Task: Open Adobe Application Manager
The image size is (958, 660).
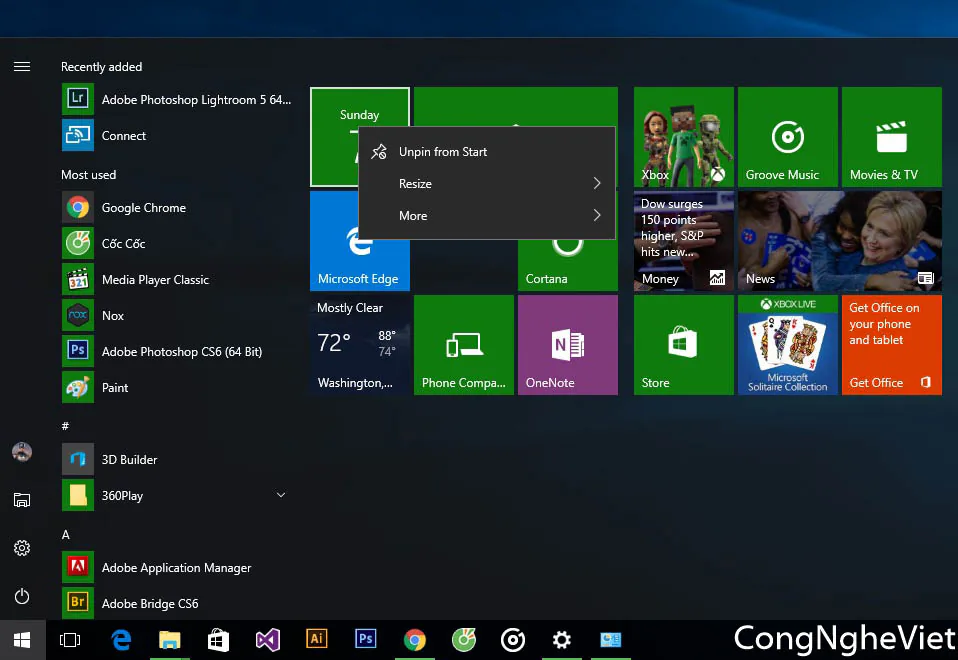Action: (177, 568)
